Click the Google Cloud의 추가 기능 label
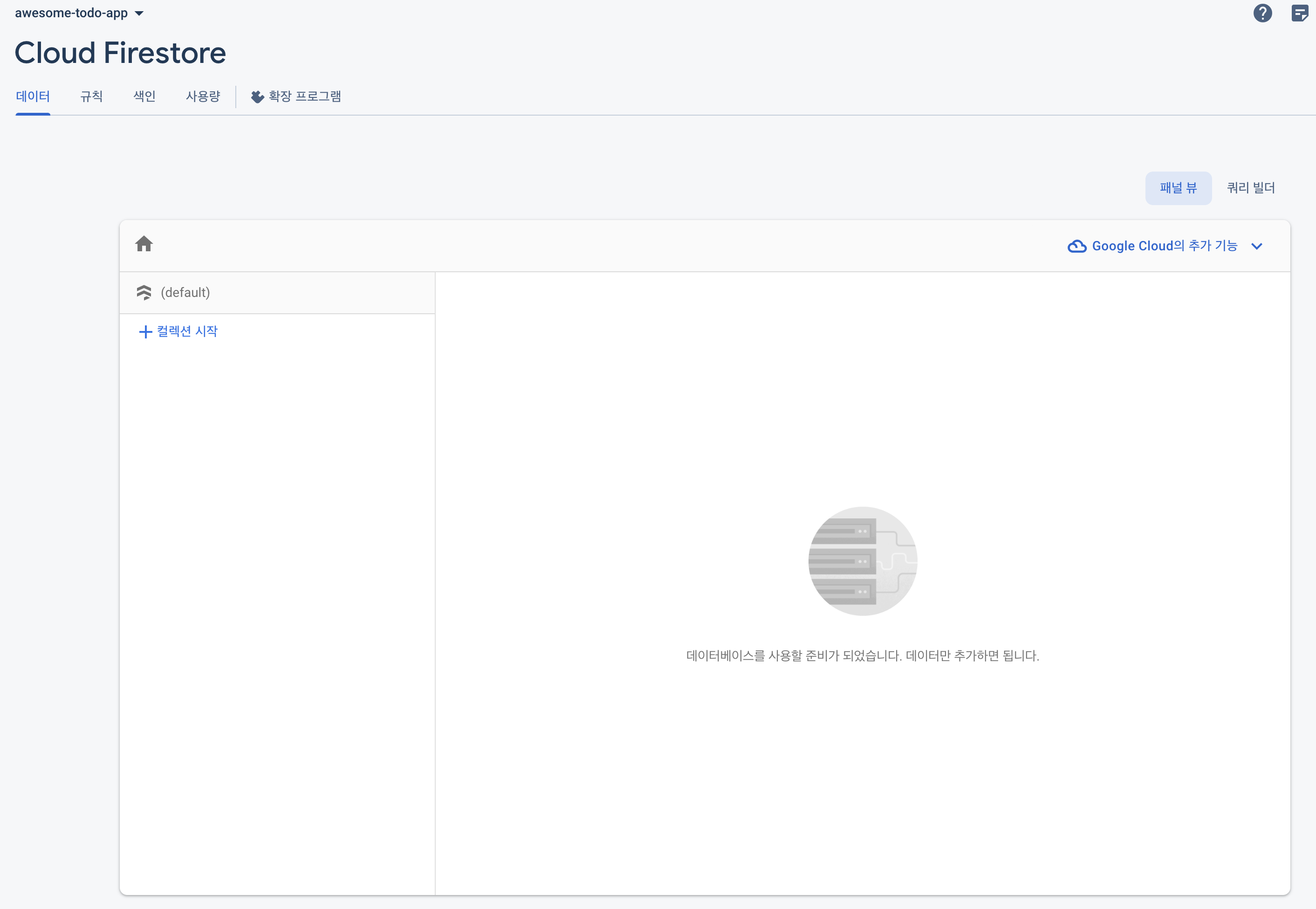1316x909 pixels. 1165,246
